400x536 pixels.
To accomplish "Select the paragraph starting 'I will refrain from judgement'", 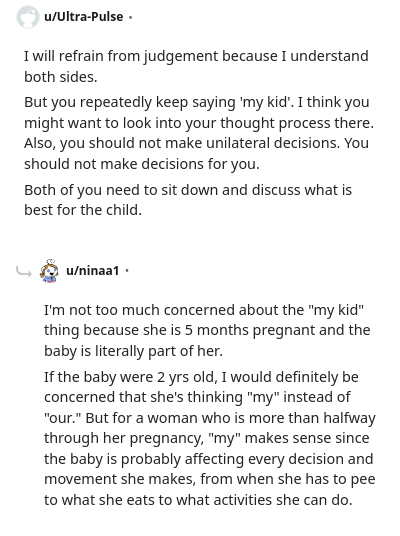I will 196,66.
